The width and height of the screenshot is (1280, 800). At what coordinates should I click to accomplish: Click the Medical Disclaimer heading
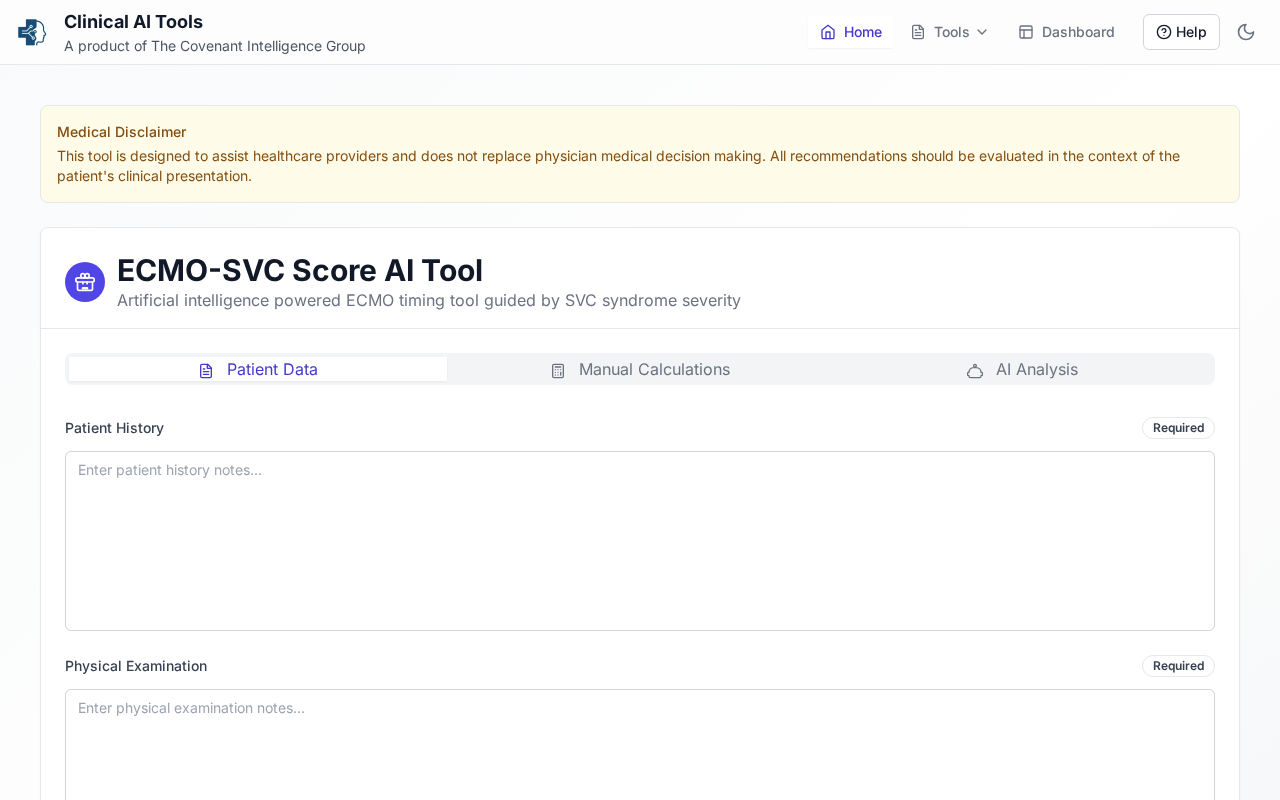[x=121, y=132]
